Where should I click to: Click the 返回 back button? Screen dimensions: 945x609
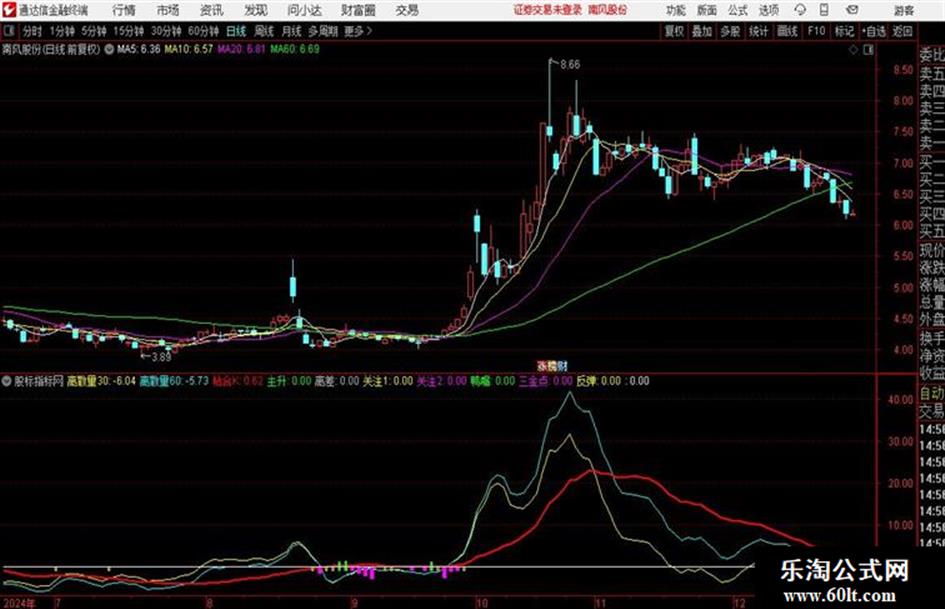[903, 31]
